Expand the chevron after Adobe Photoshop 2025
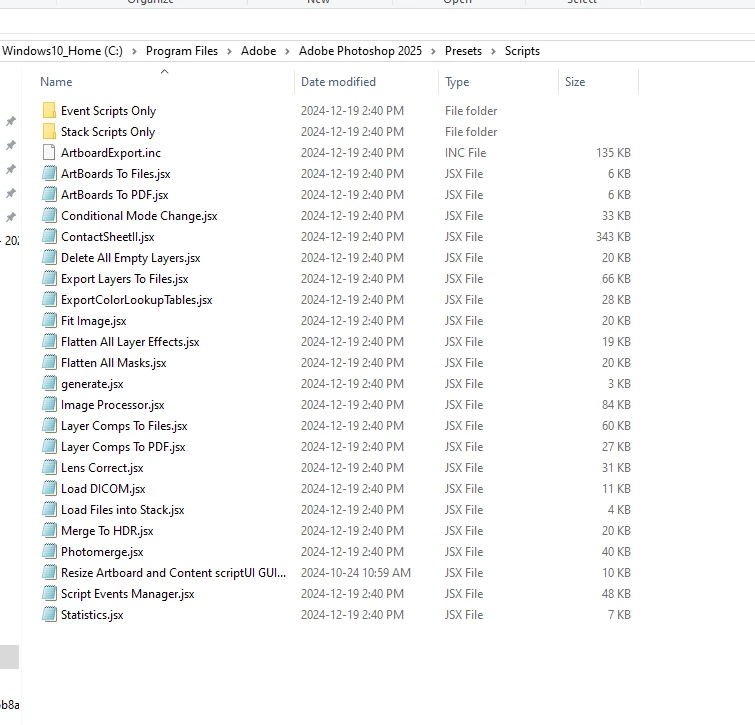The image size is (755, 725). click(x=433, y=52)
